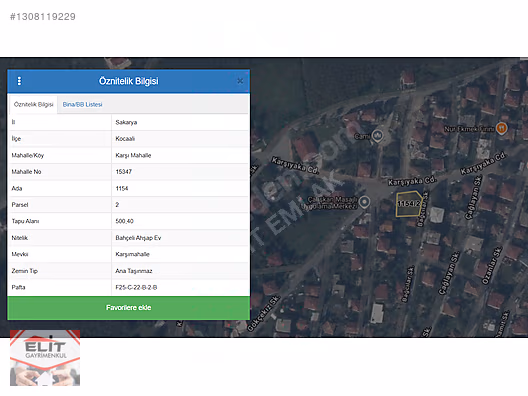Click the Ozanlar Sk. street label on map
Screen dimensions: 528x396
click(492, 265)
